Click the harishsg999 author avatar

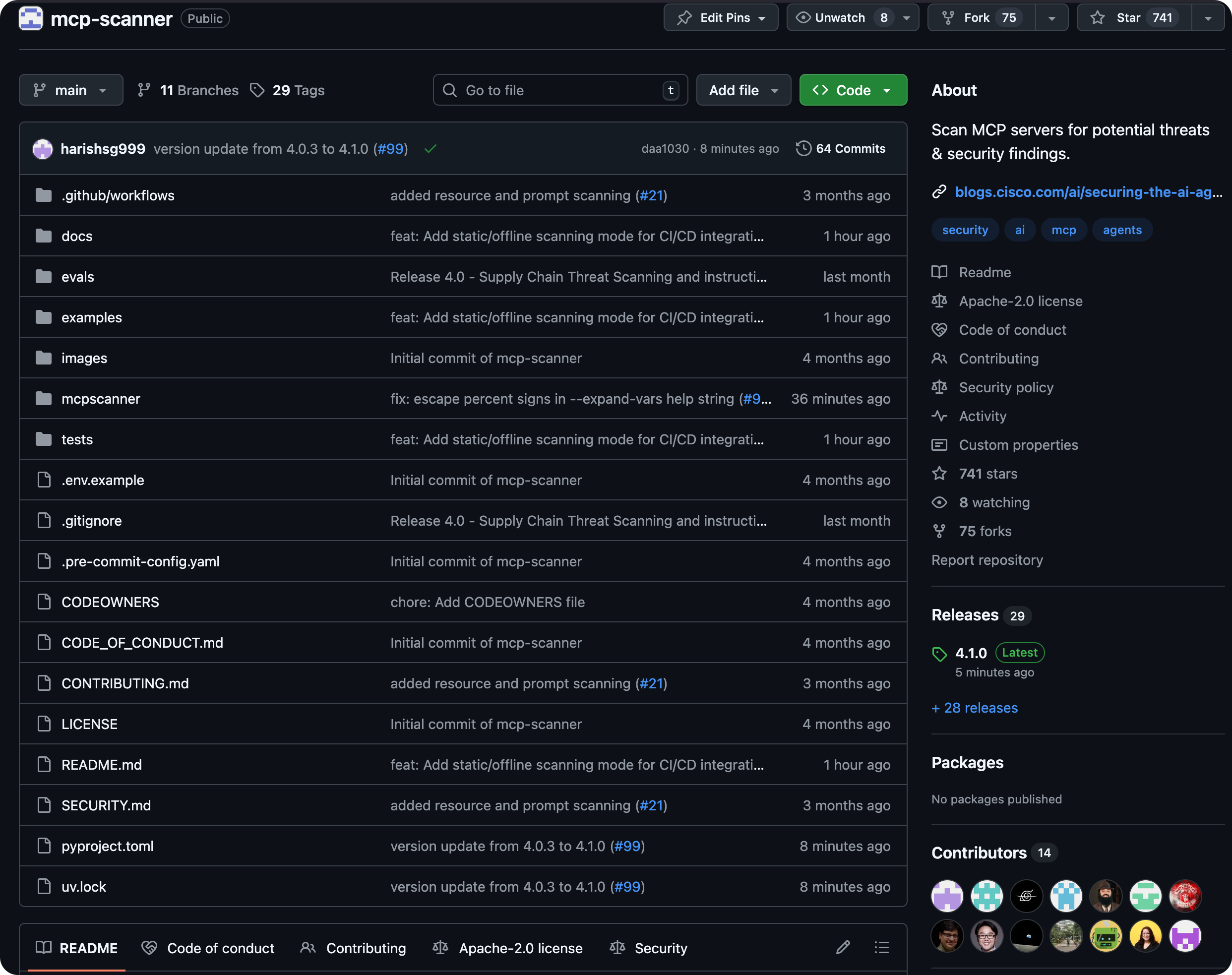43,149
